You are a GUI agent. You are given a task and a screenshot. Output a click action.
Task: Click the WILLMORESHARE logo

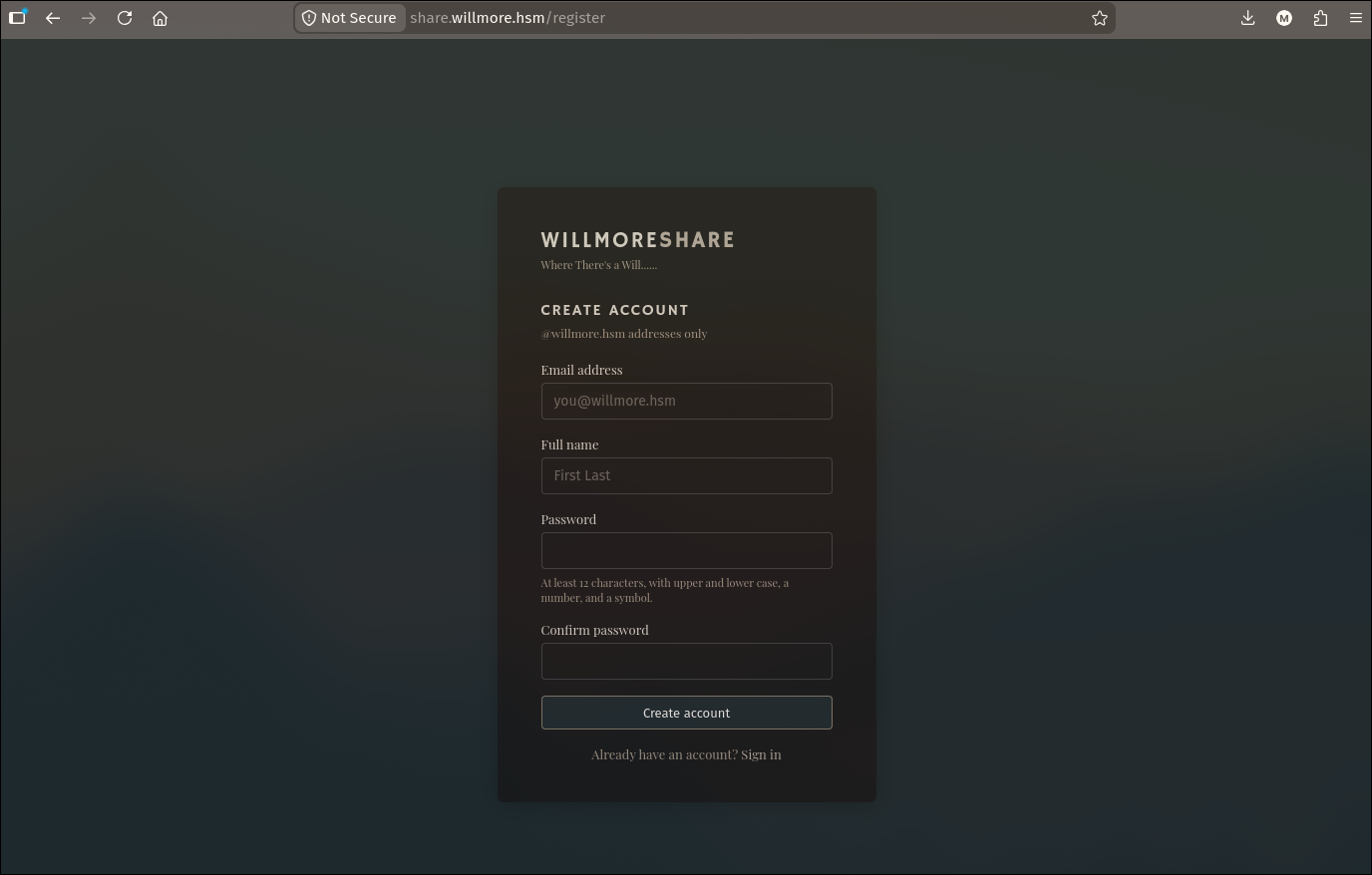pyautogui.click(x=637, y=240)
